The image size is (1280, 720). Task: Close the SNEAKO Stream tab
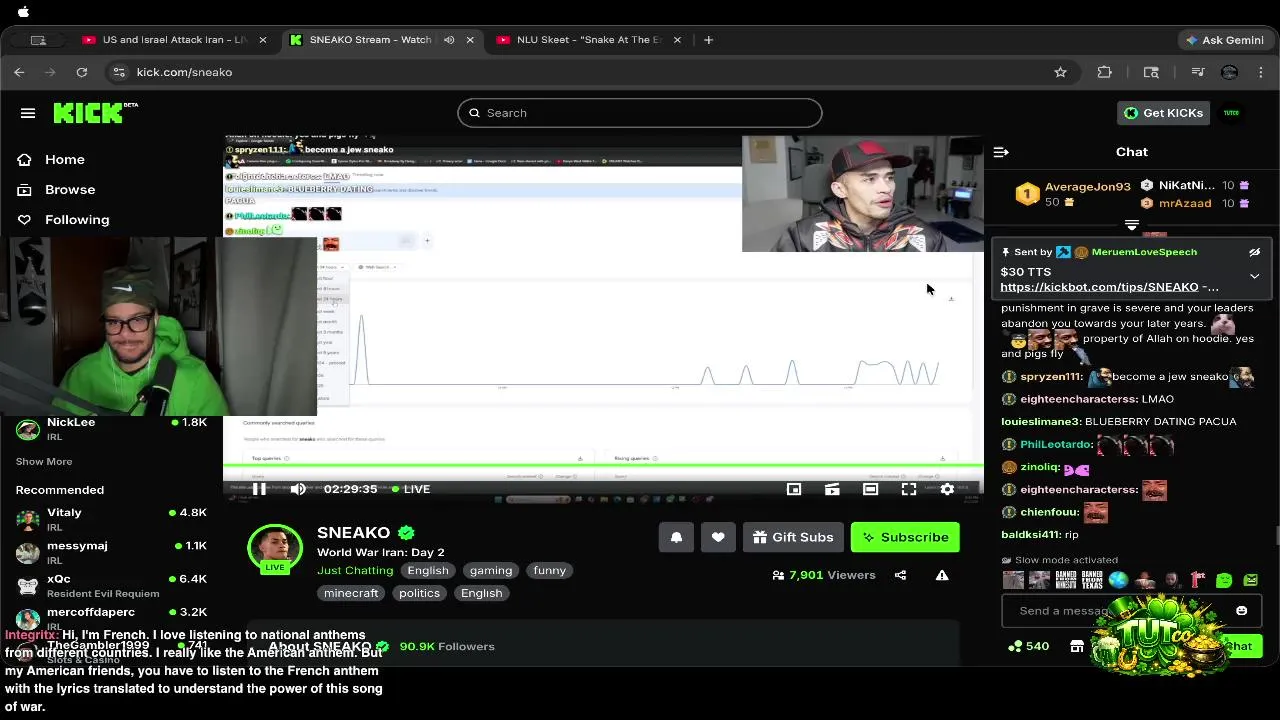470,40
